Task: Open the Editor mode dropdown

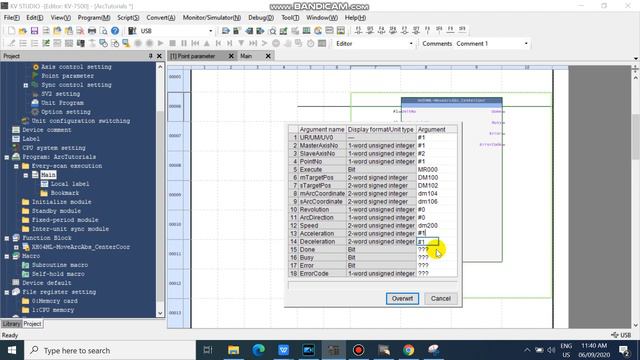Action: point(411,43)
